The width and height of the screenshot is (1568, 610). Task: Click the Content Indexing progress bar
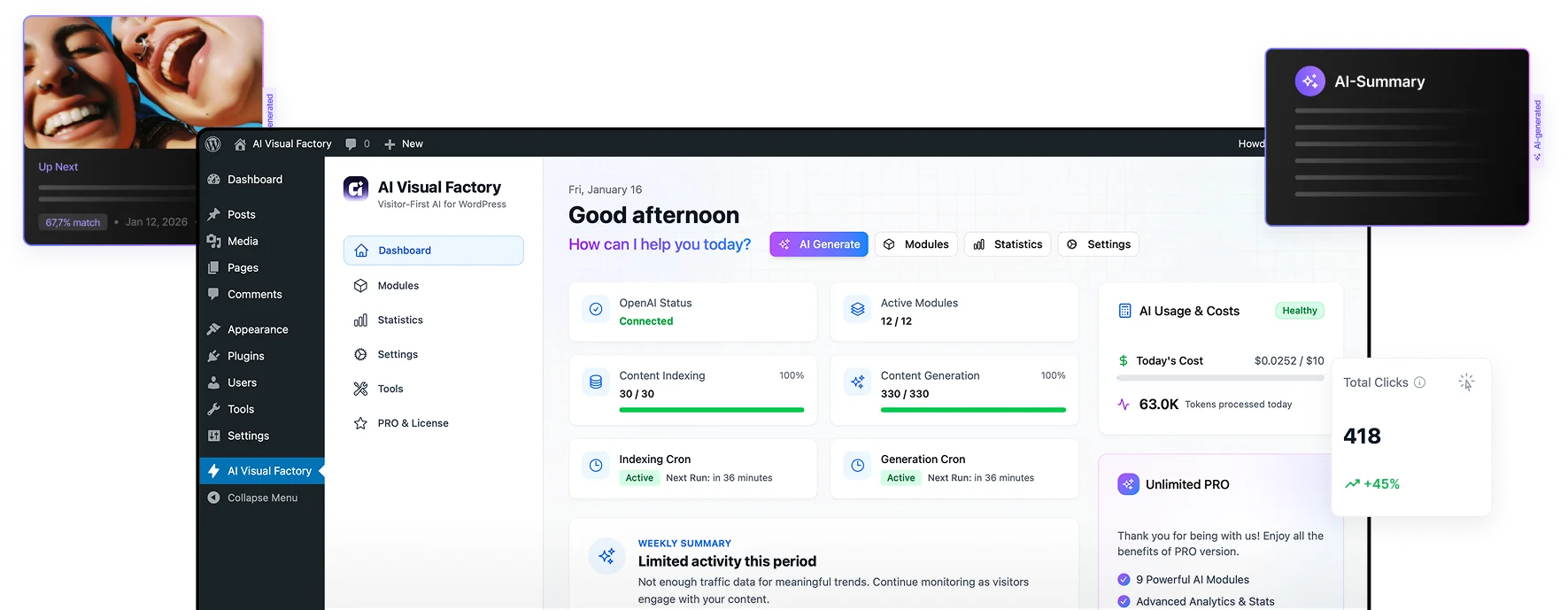[x=711, y=410]
